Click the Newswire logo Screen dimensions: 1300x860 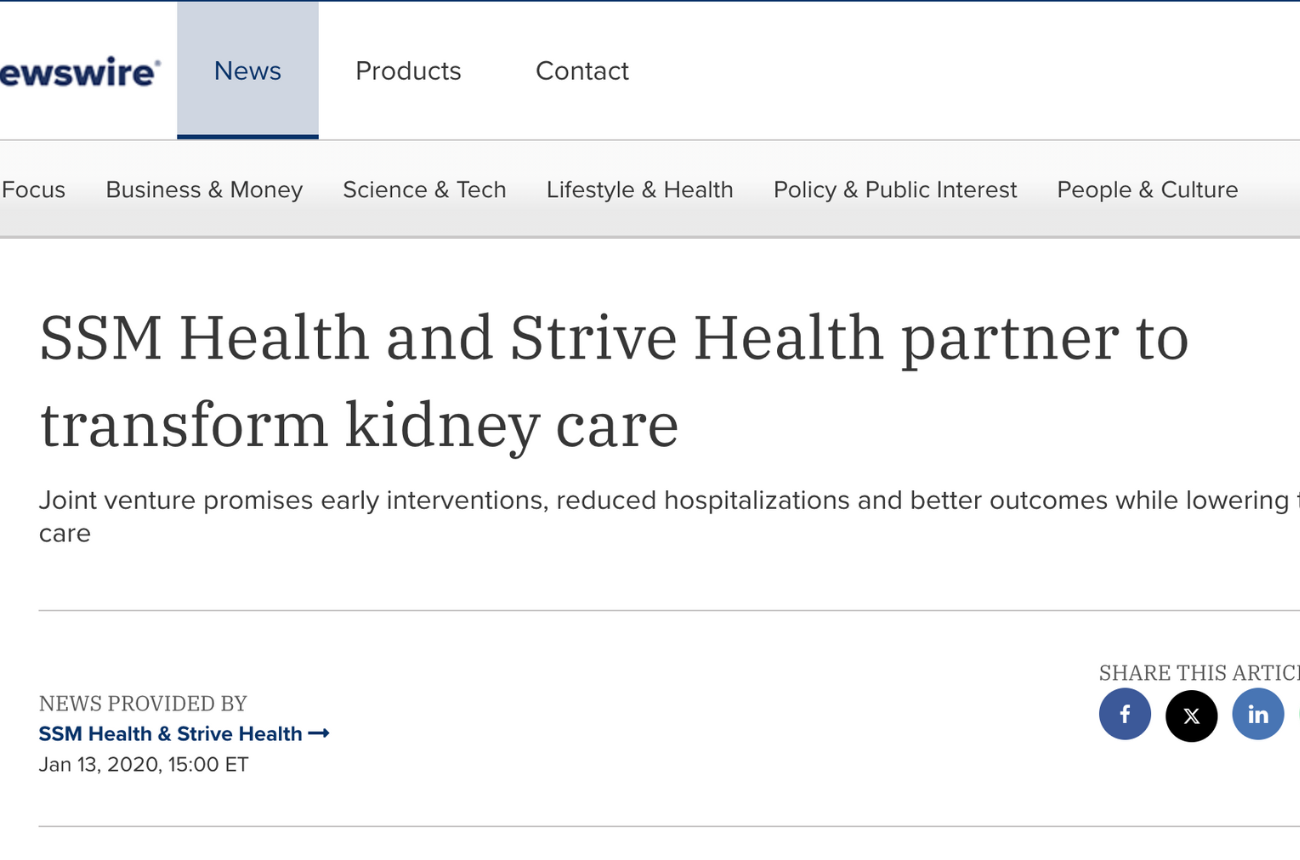coord(80,72)
